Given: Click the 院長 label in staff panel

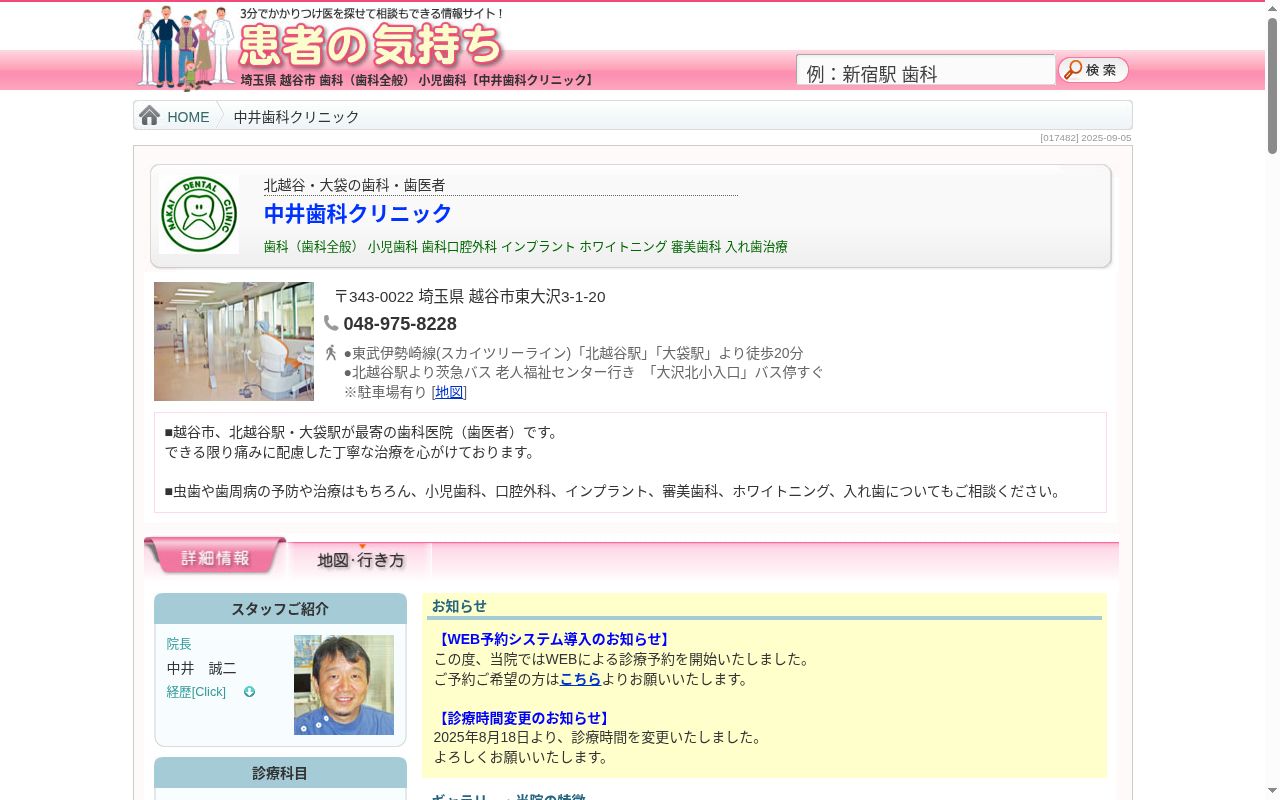Looking at the screenshot, I should tap(179, 644).
